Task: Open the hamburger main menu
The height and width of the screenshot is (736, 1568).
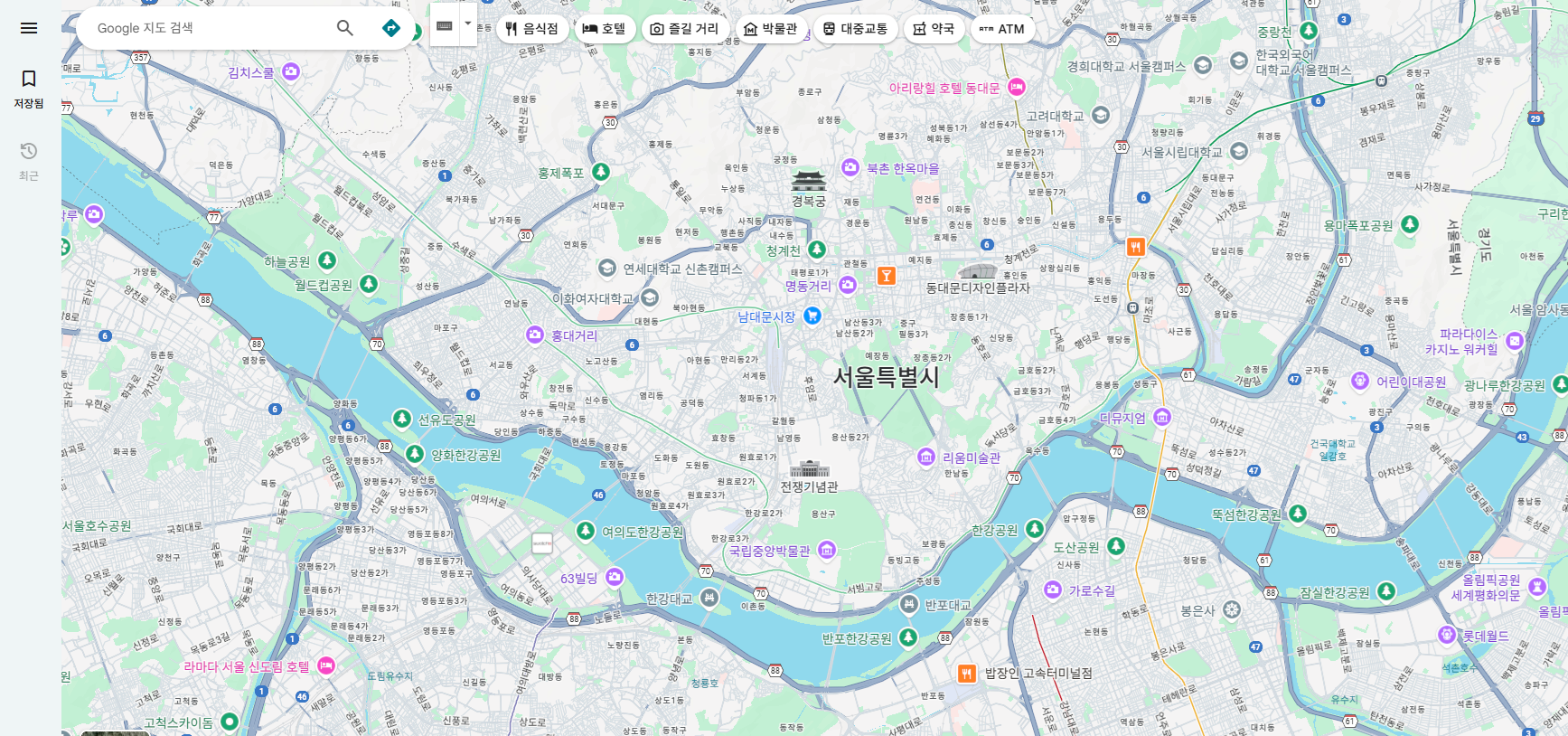Action: 29,28
